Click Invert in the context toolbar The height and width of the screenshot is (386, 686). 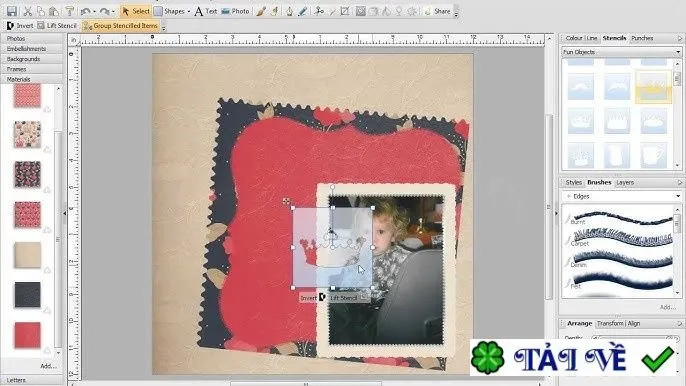[20, 26]
